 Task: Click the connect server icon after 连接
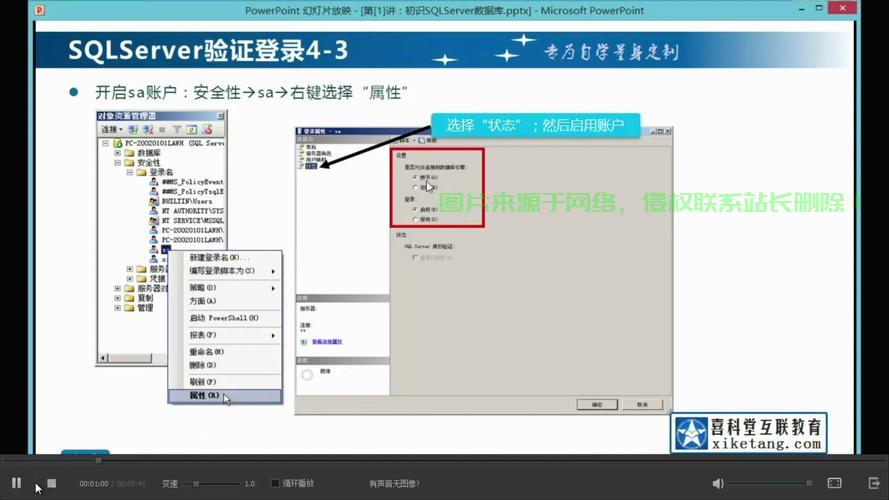point(133,130)
